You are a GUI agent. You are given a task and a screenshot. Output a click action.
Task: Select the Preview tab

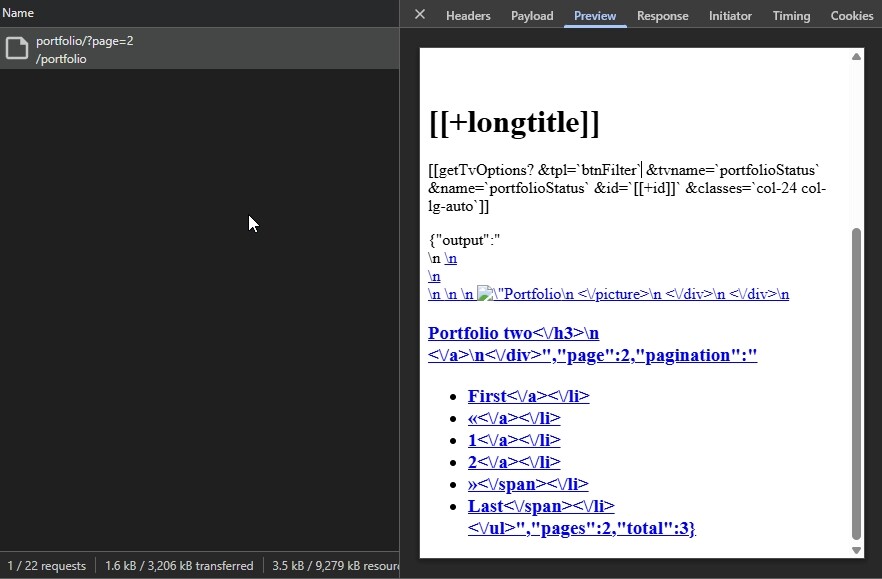click(x=595, y=16)
